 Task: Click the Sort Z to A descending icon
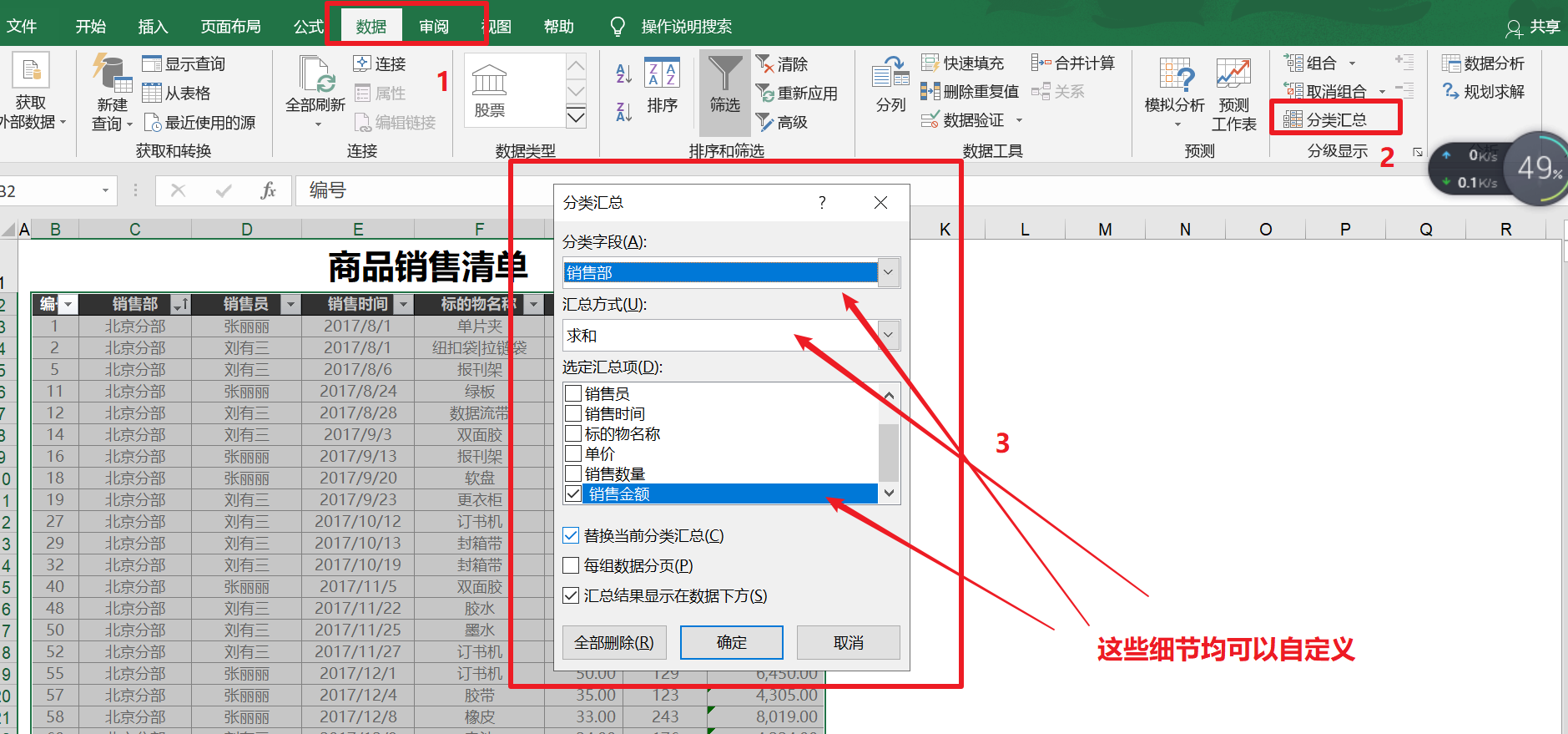(x=623, y=111)
